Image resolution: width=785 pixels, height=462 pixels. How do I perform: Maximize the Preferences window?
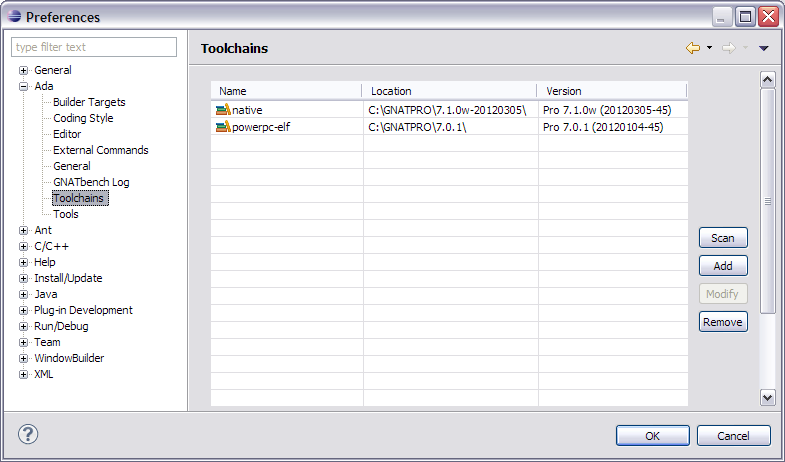pos(745,17)
